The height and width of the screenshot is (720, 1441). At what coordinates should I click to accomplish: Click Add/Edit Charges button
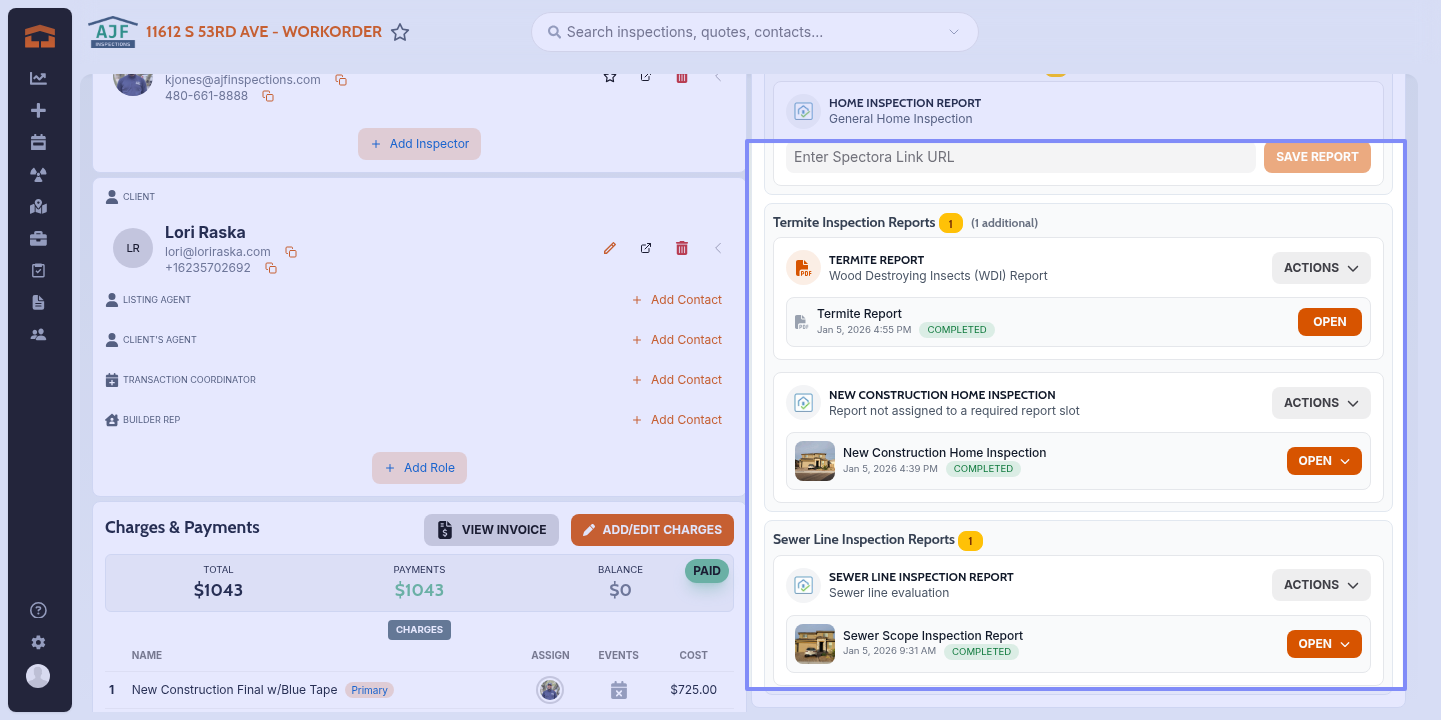point(652,530)
